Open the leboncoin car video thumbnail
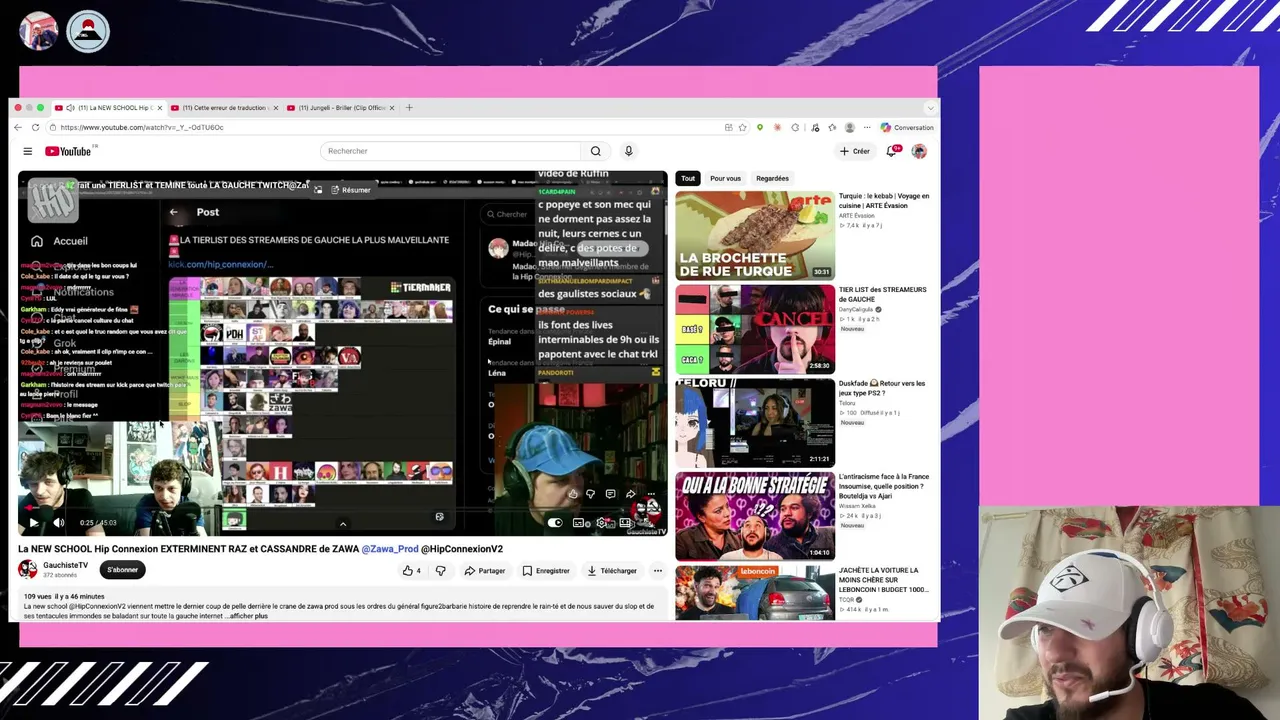 pos(755,593)
